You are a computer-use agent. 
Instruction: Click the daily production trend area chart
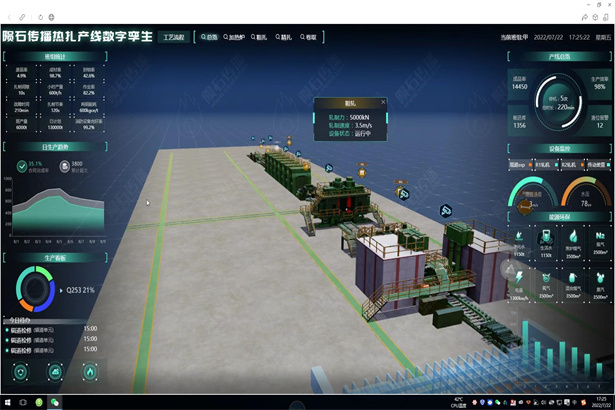(x=58, y=212)
